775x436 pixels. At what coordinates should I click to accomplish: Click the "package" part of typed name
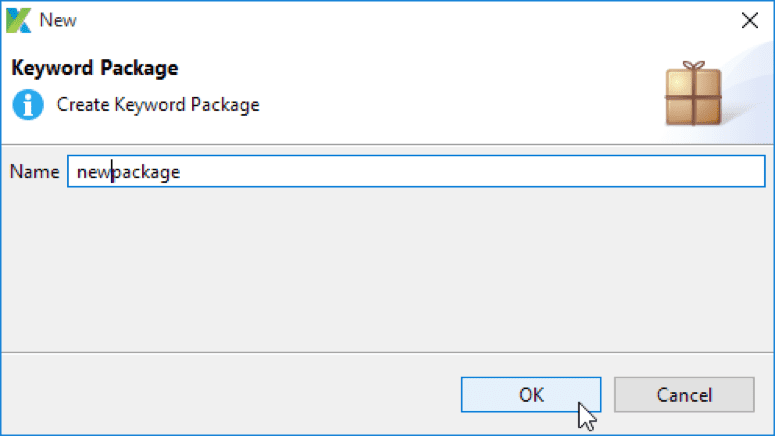coord(146,172)
